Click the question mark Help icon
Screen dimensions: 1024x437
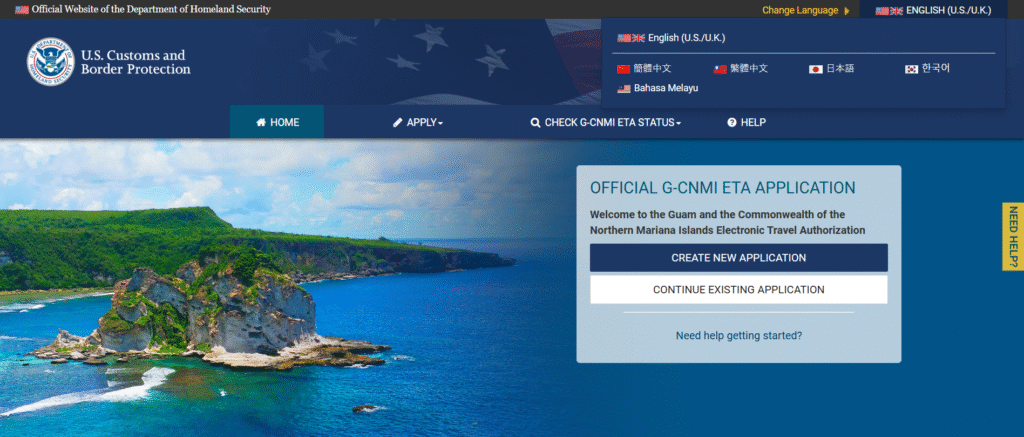732,123
